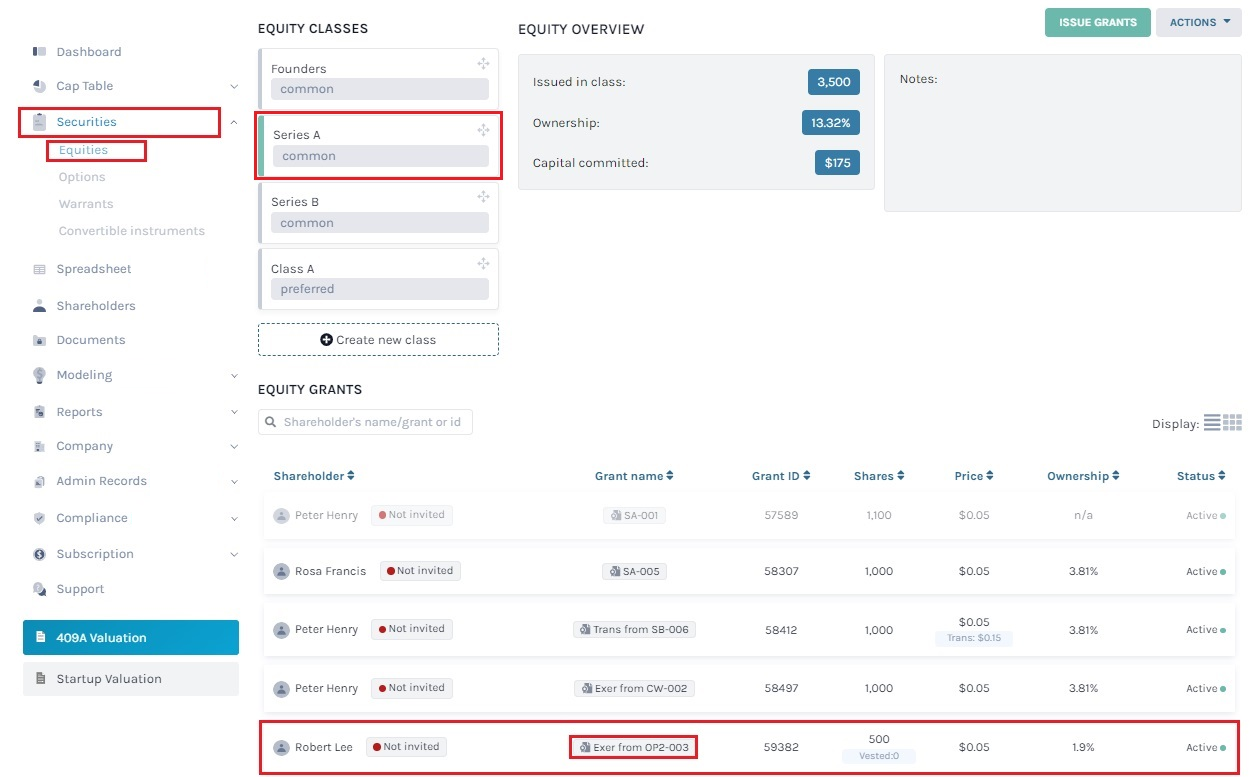Open Options under Securities

[x=82, y=177]
